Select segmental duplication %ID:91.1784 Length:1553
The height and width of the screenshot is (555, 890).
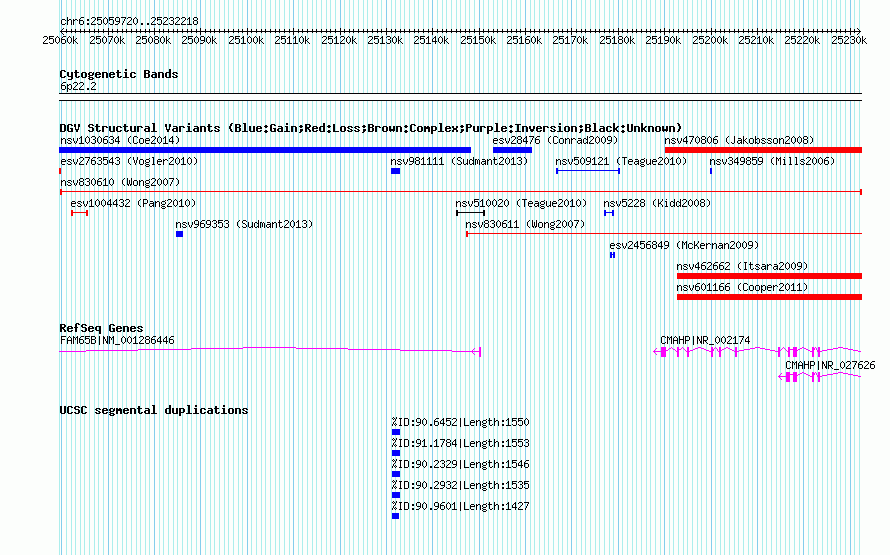[x=396, y=453]
